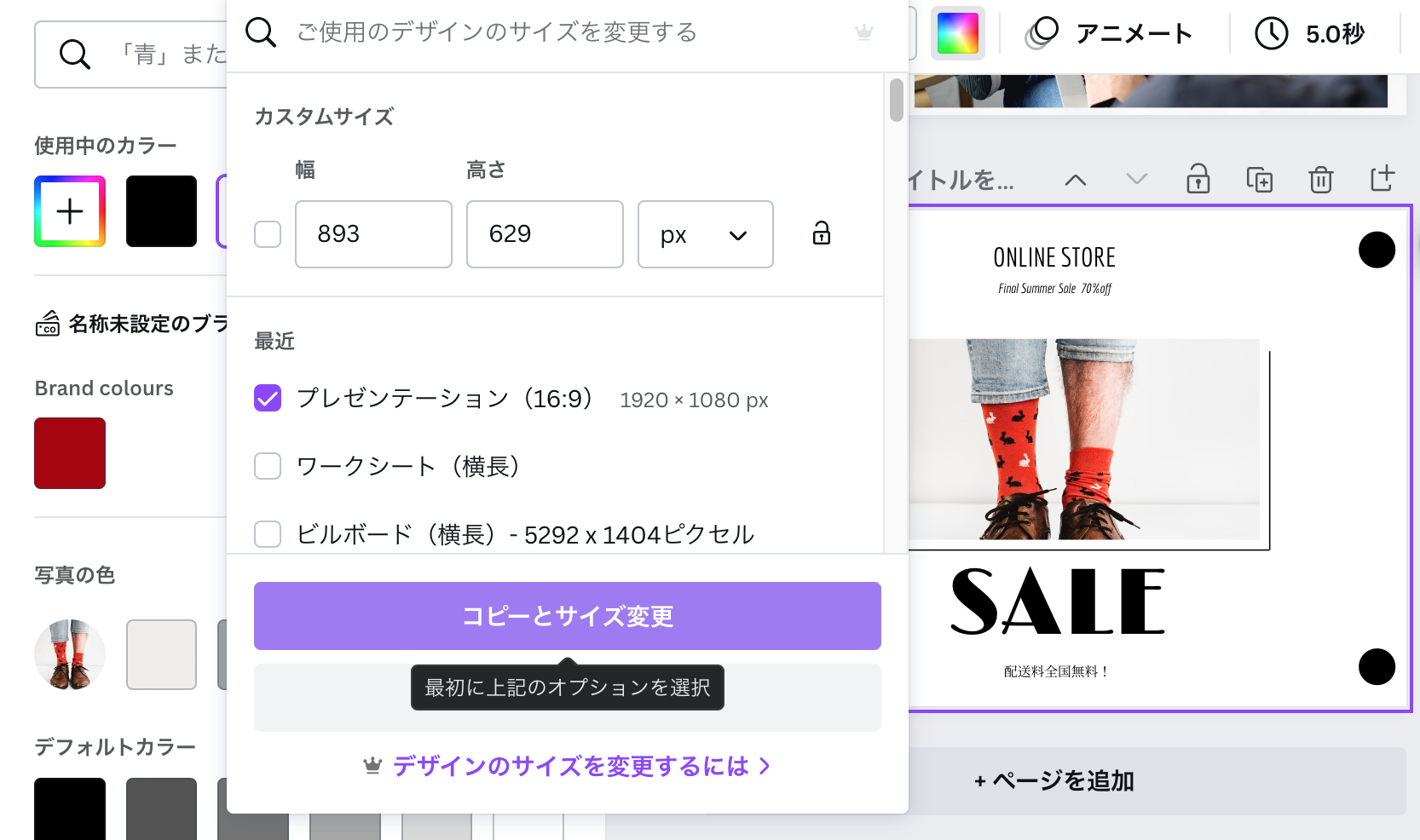Click the height field showing 629
This screenshot has width=1420, height=840.
coord(545,234)
